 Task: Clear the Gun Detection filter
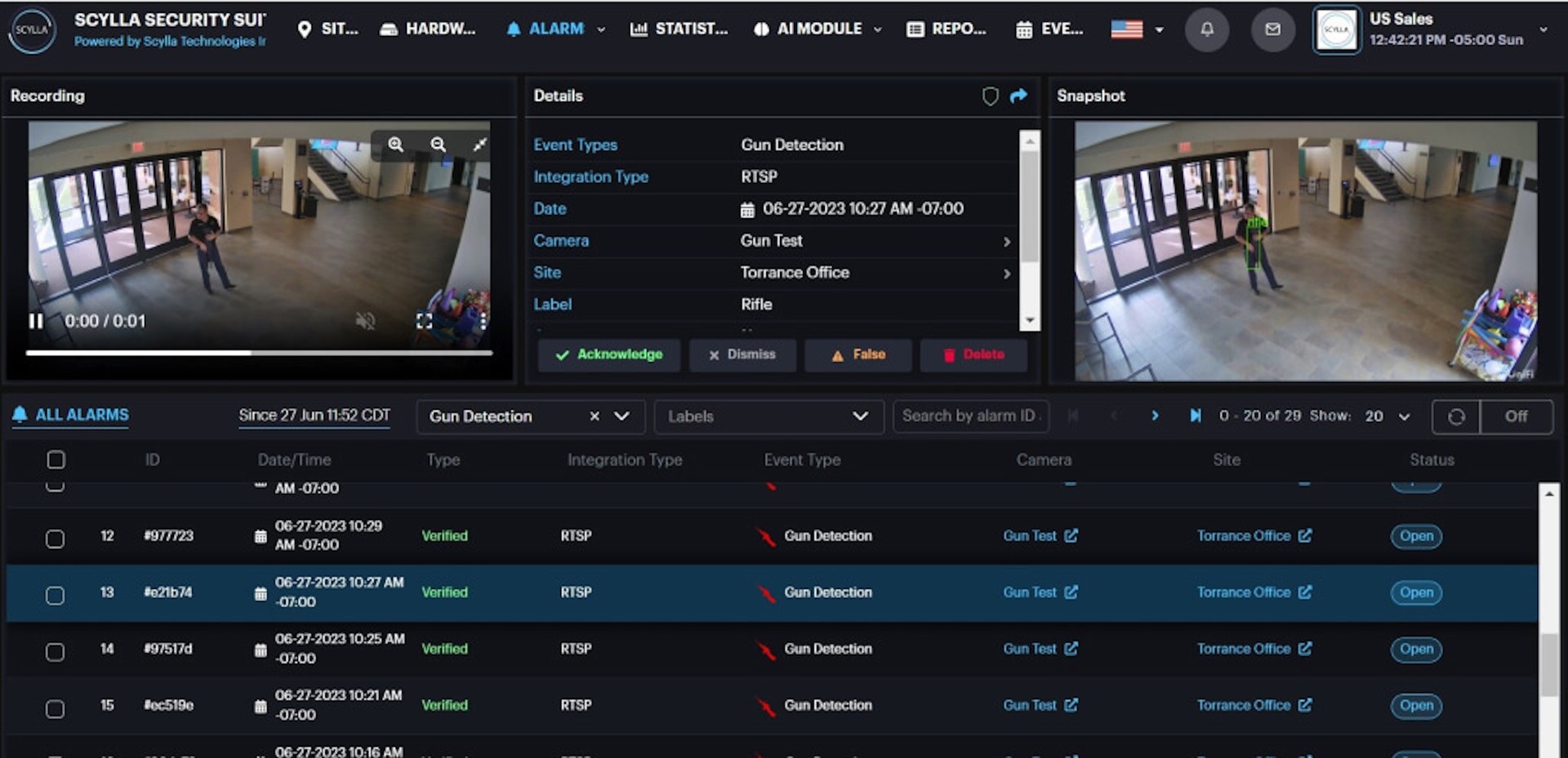click(595, 417)
